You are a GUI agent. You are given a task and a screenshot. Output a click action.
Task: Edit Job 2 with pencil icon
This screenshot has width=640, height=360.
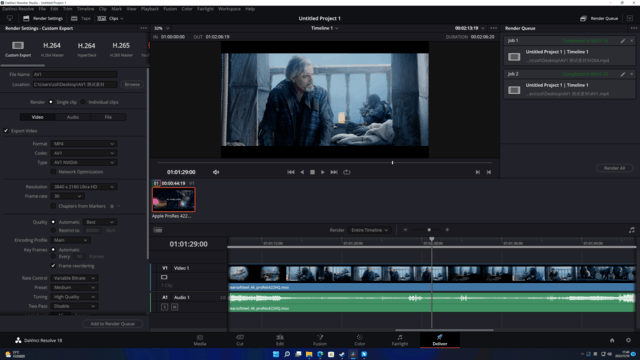click(x=623, y=74)
